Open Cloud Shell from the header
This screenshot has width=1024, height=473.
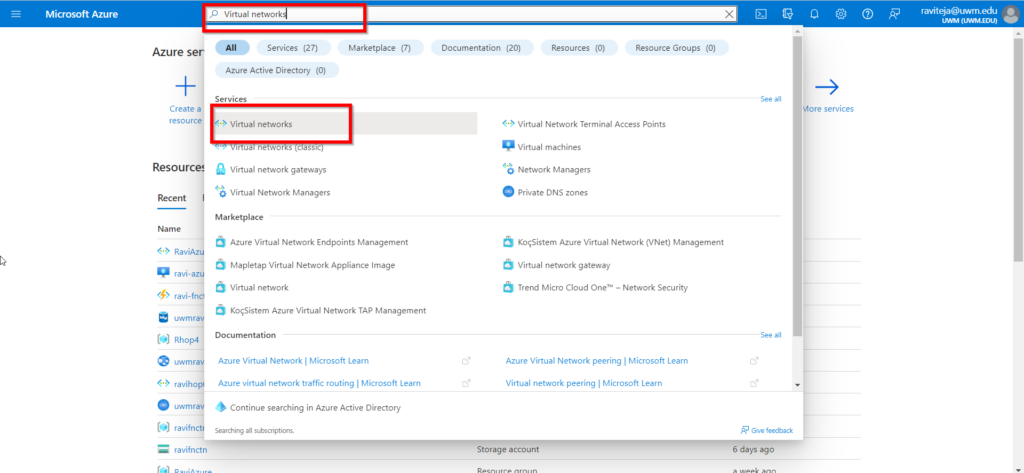tap(761, 14)
